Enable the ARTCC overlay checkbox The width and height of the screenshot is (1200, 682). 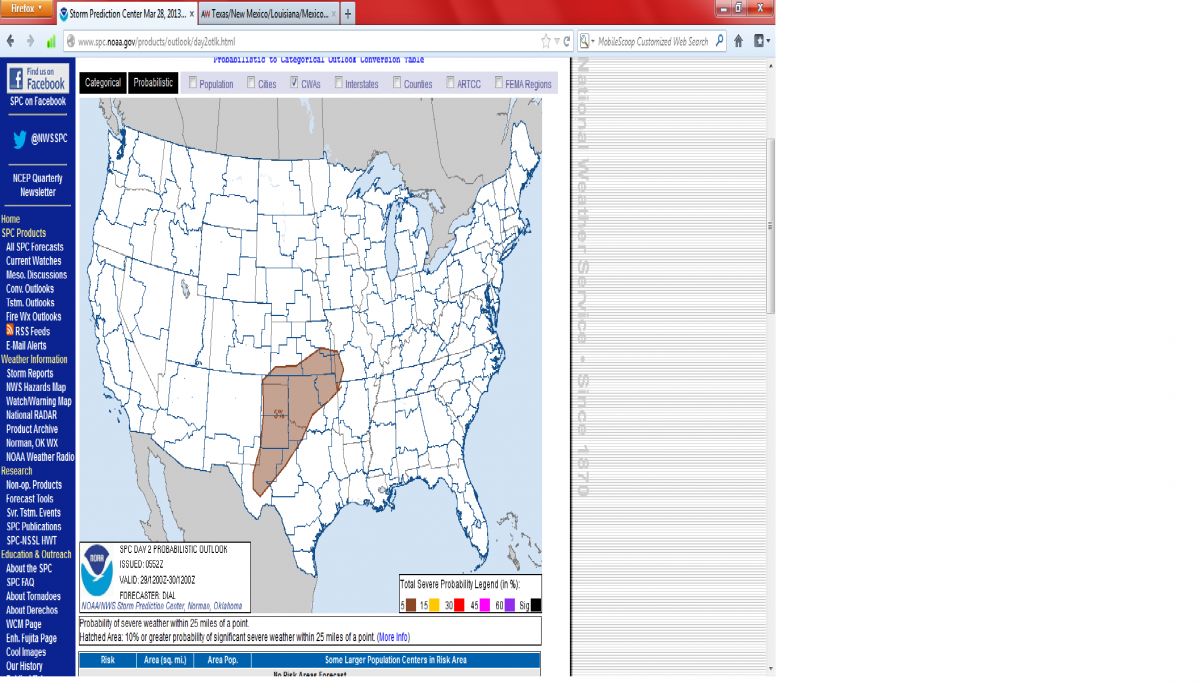pyautogui.click(x=451, y=83)
